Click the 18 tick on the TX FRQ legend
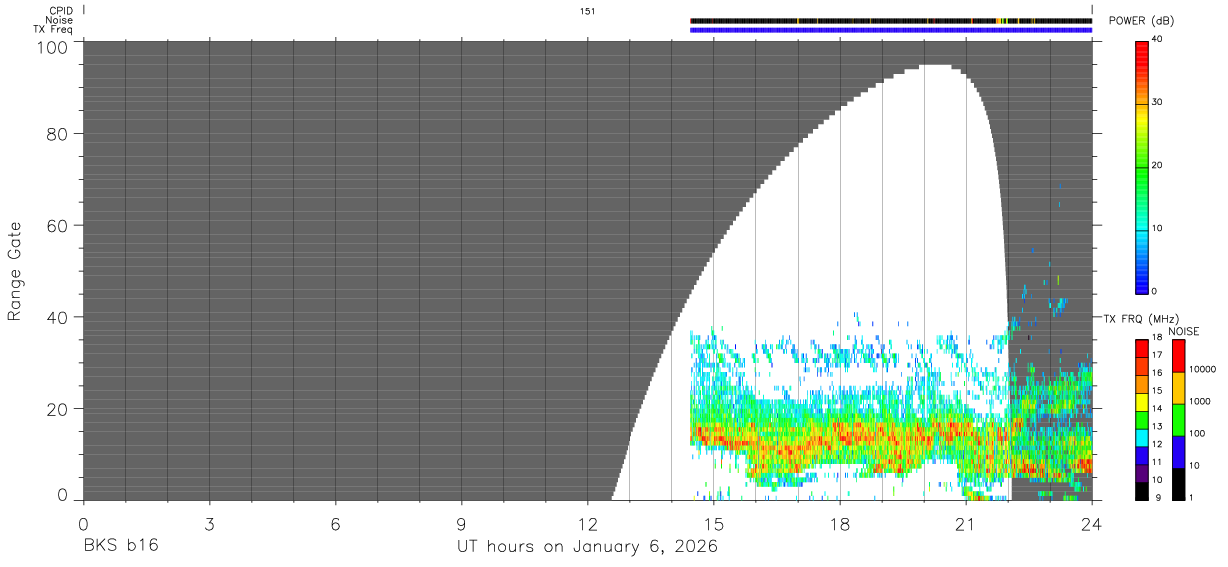Image resolution: width=1228 pixels, height=567 pixels. click(x=1156, y=338)
